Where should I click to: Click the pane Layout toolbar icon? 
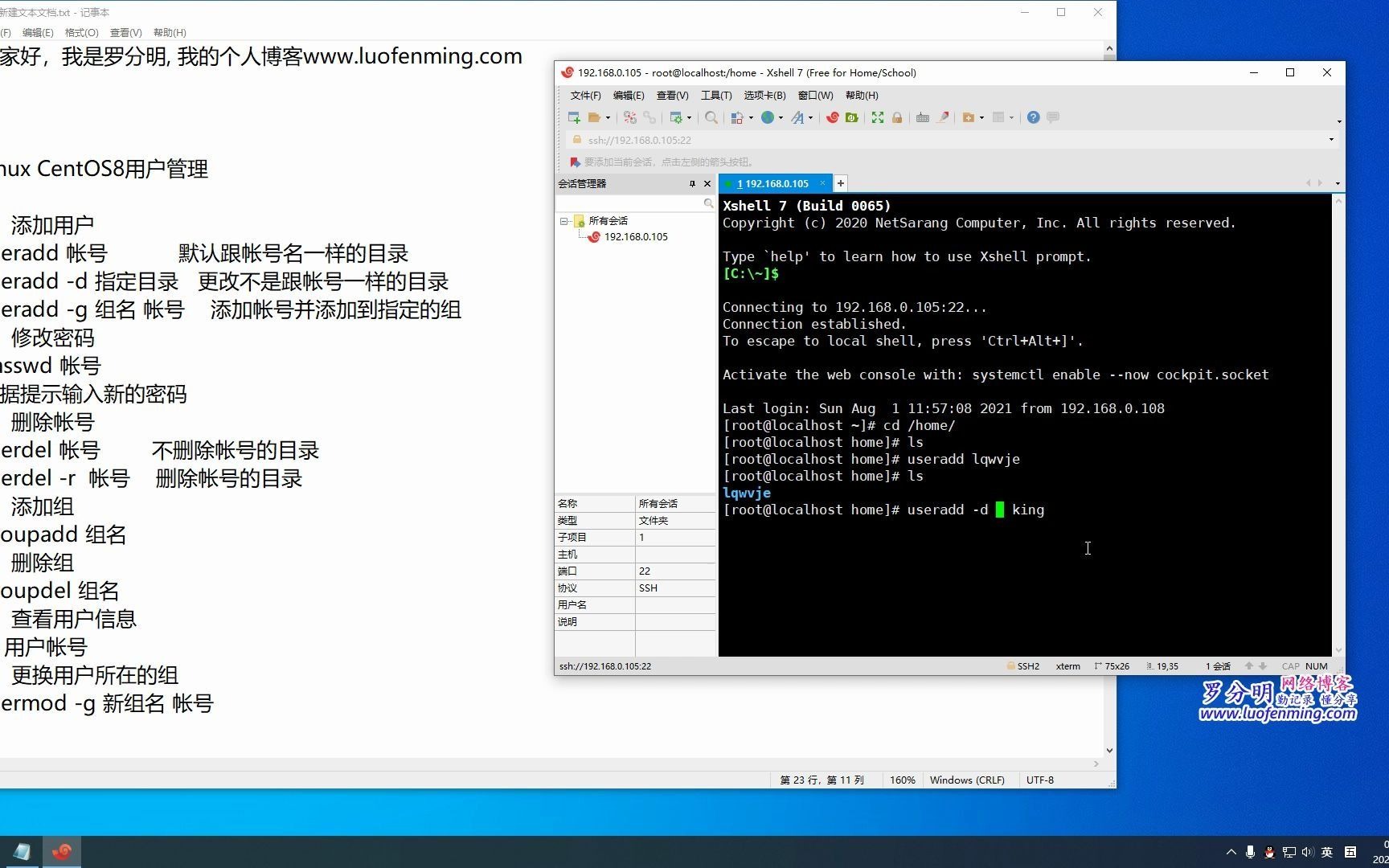998,117
